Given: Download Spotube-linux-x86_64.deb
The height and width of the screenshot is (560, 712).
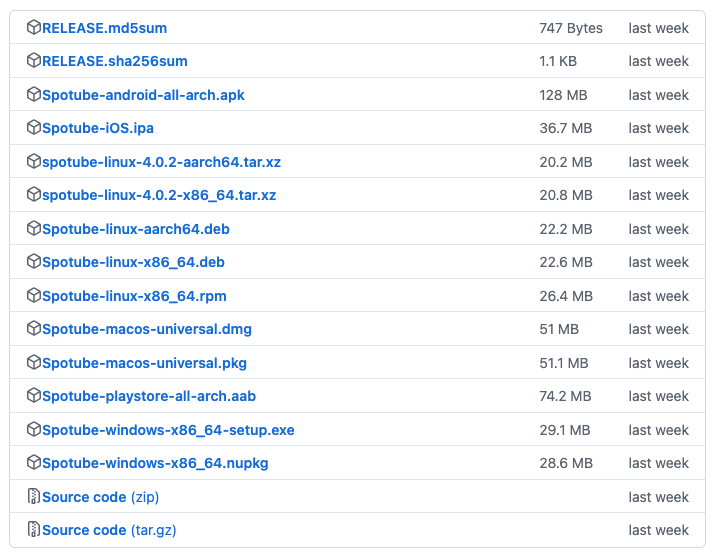Looking at the screenshot, I should (x=133, y=263).
